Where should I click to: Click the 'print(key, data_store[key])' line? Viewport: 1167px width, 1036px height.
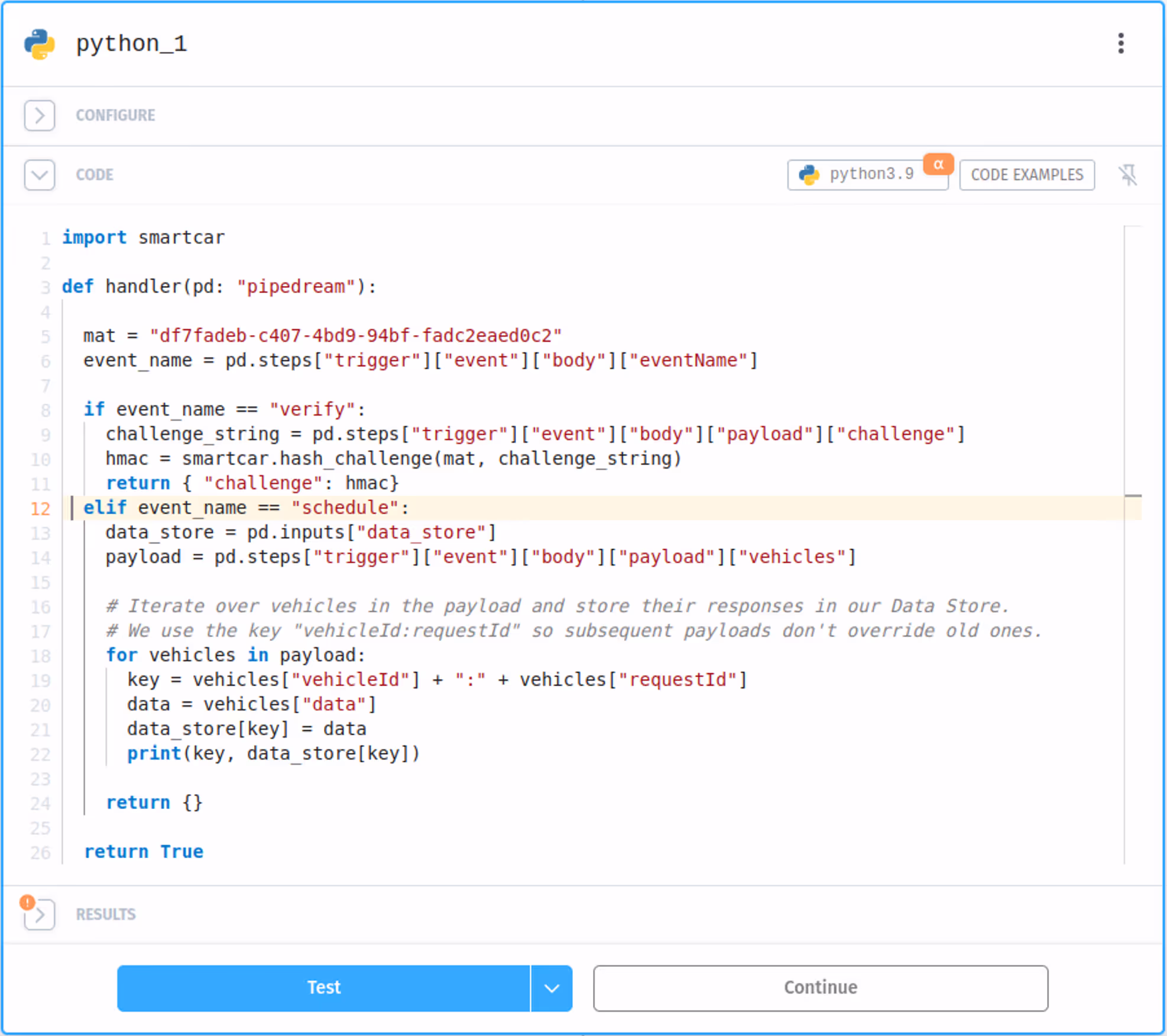click(x=273, y=754)
